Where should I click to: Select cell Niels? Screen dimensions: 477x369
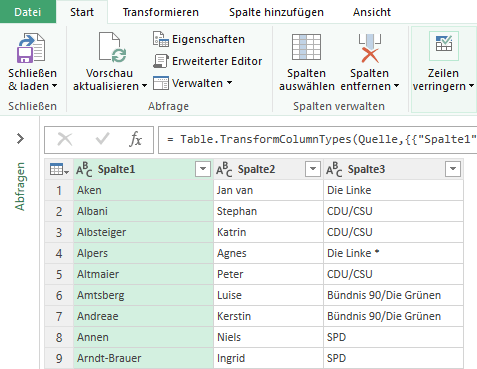coord(268,337)
